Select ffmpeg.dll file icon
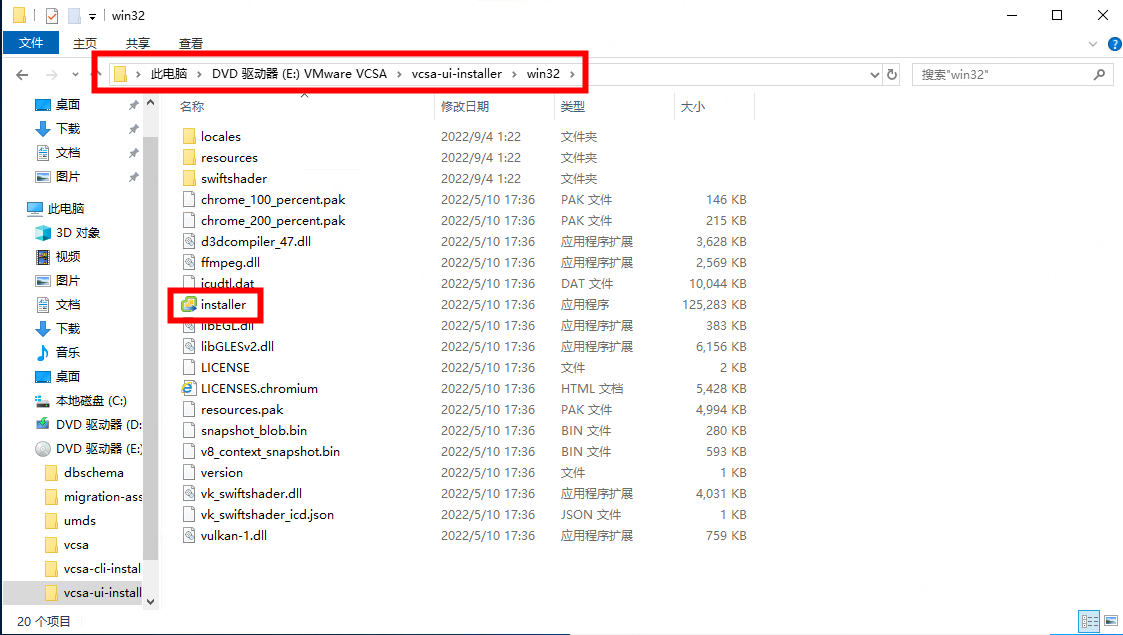This screenshot has height=635, width=1123. click(x=189, y=262)
